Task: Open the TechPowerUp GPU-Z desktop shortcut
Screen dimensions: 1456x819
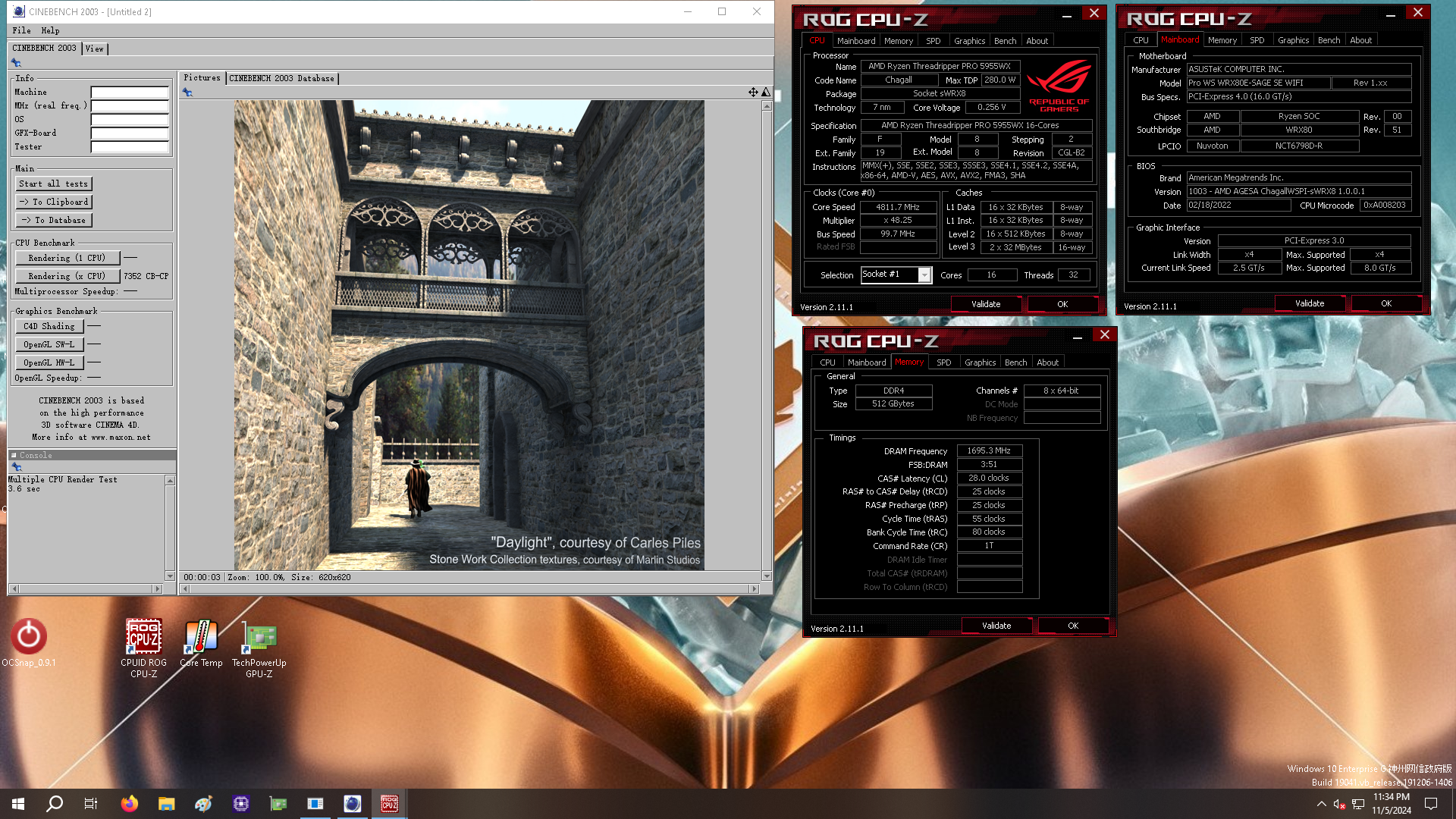Action: (259, 648)
